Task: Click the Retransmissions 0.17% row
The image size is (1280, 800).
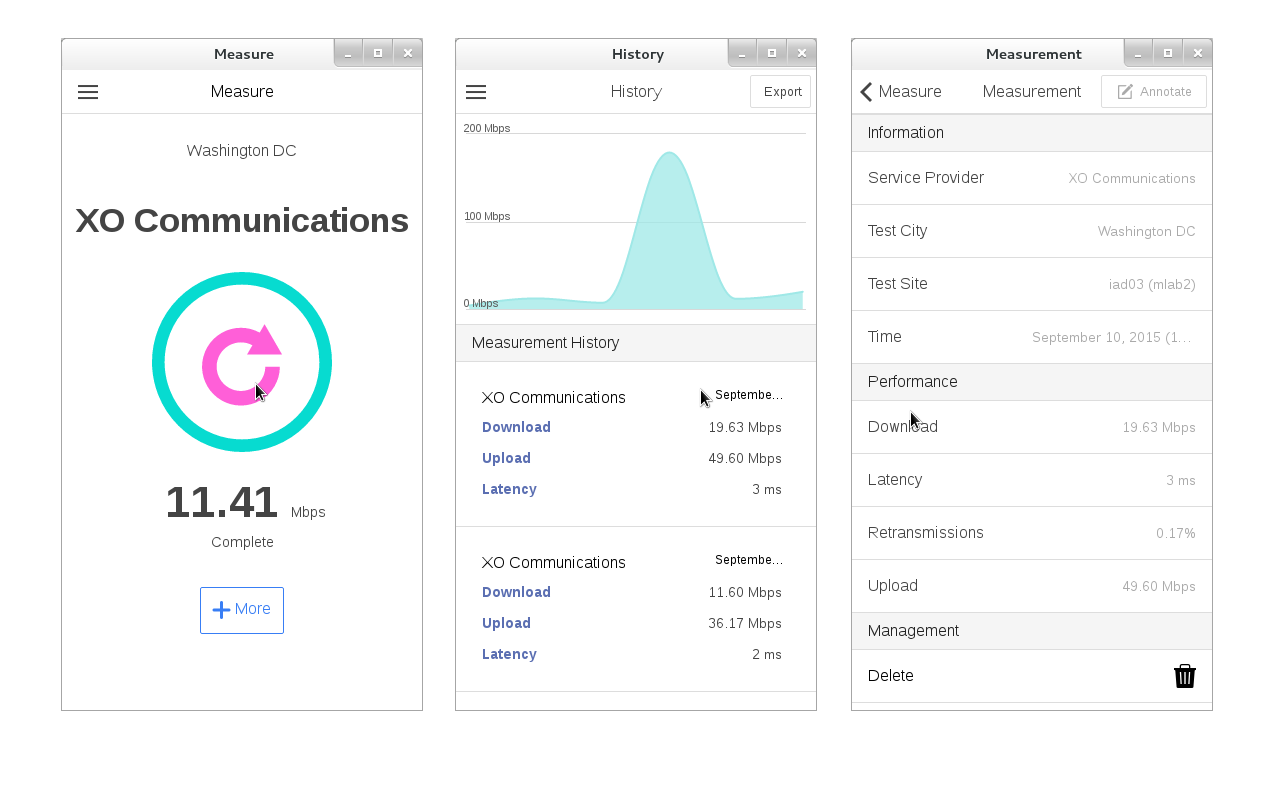Action: [1032, 533]
